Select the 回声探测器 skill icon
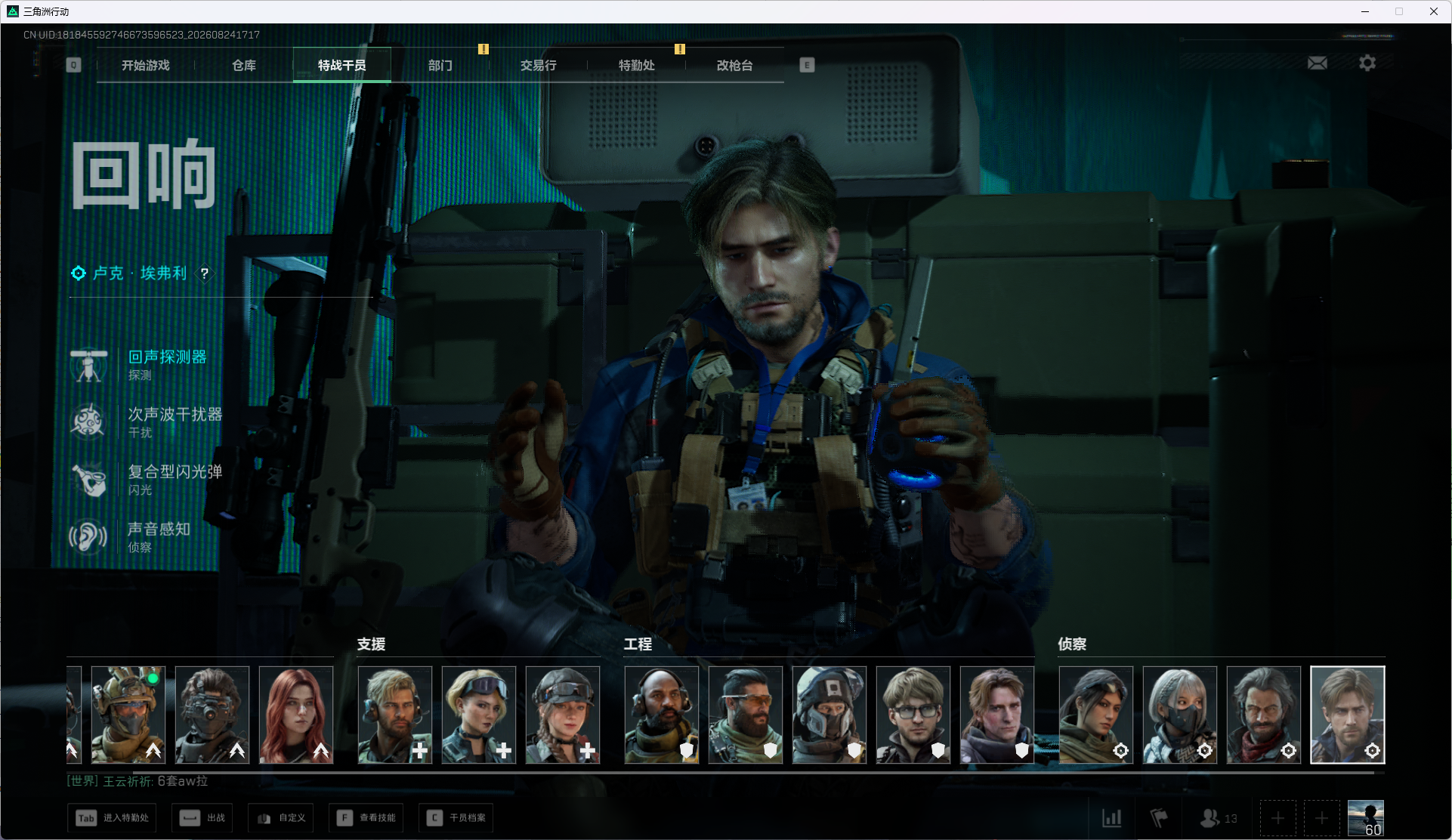The width and height of the screenshot is (1452, 840). (x=89, y=365)
